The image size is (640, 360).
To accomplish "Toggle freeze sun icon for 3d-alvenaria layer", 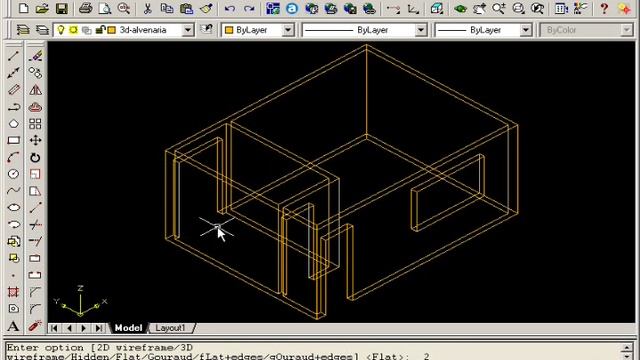I will (73, 30).
